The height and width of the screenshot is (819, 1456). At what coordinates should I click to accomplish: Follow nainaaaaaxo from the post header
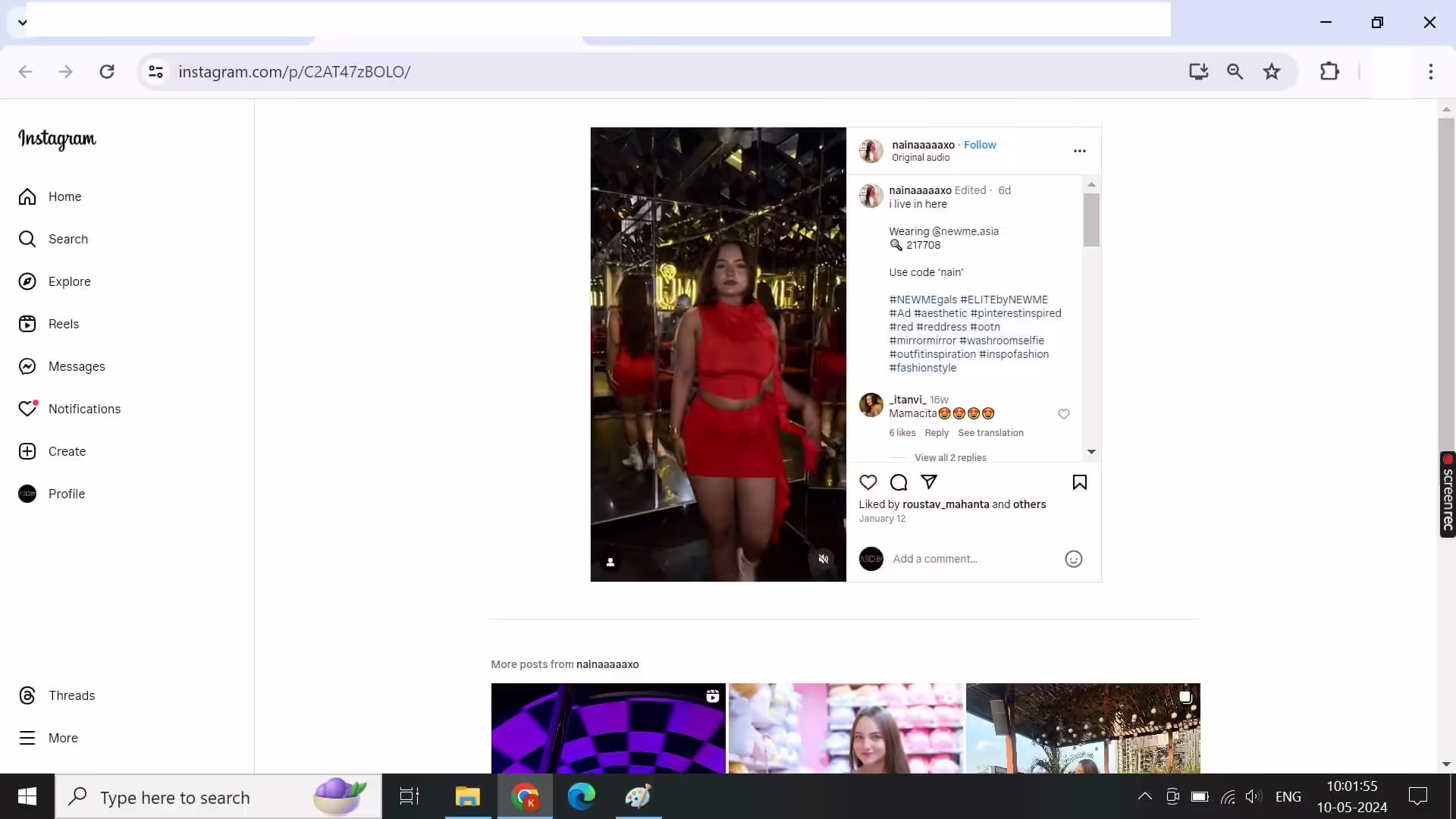coord(980,145)
